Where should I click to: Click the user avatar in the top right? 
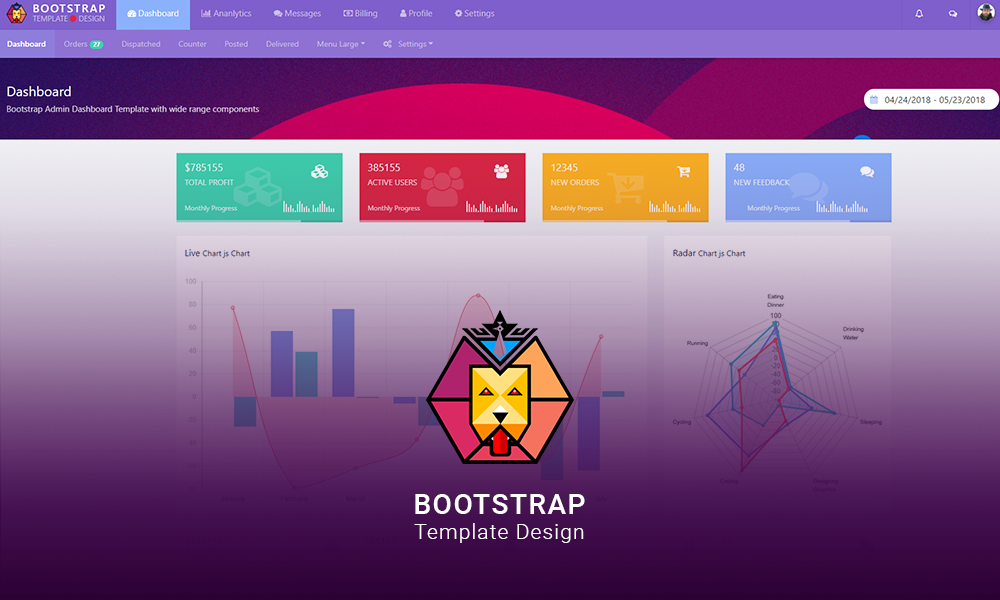[x=986, y=13]
